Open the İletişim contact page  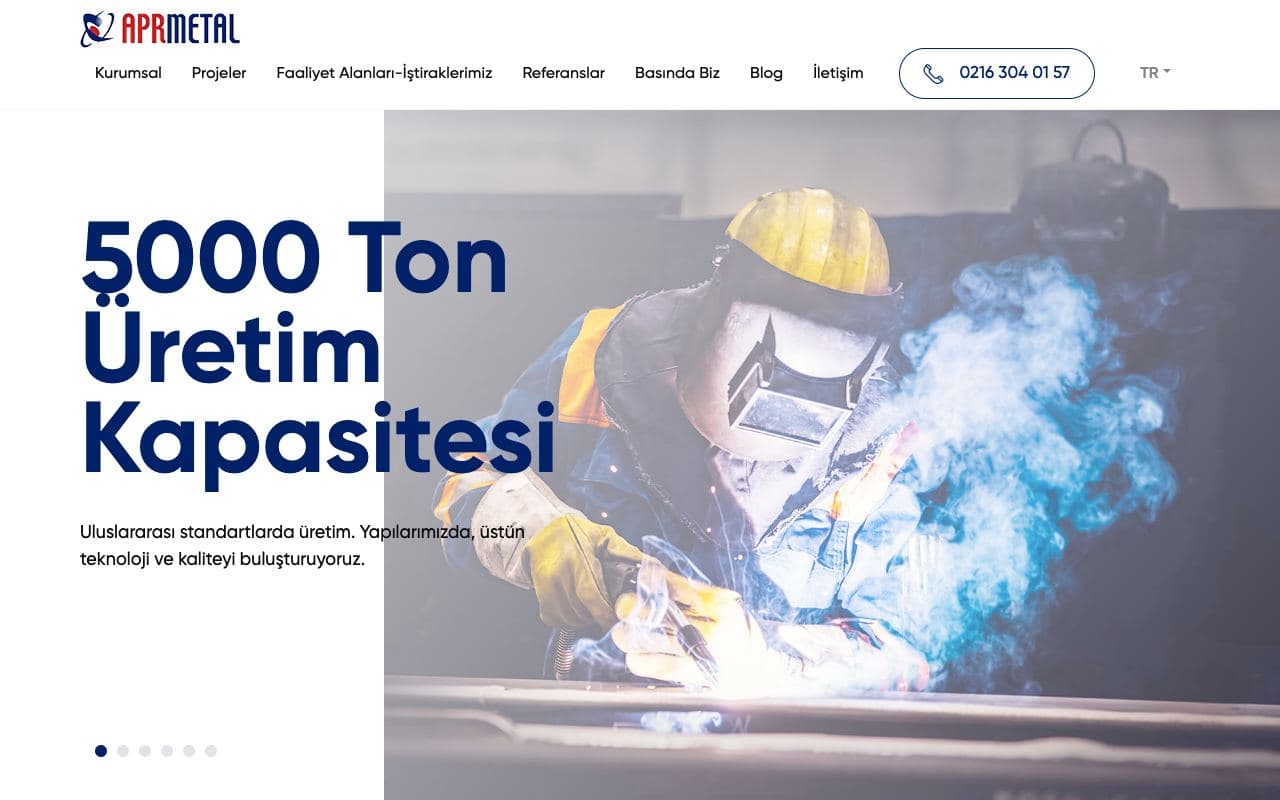click(x=838, y=73)
